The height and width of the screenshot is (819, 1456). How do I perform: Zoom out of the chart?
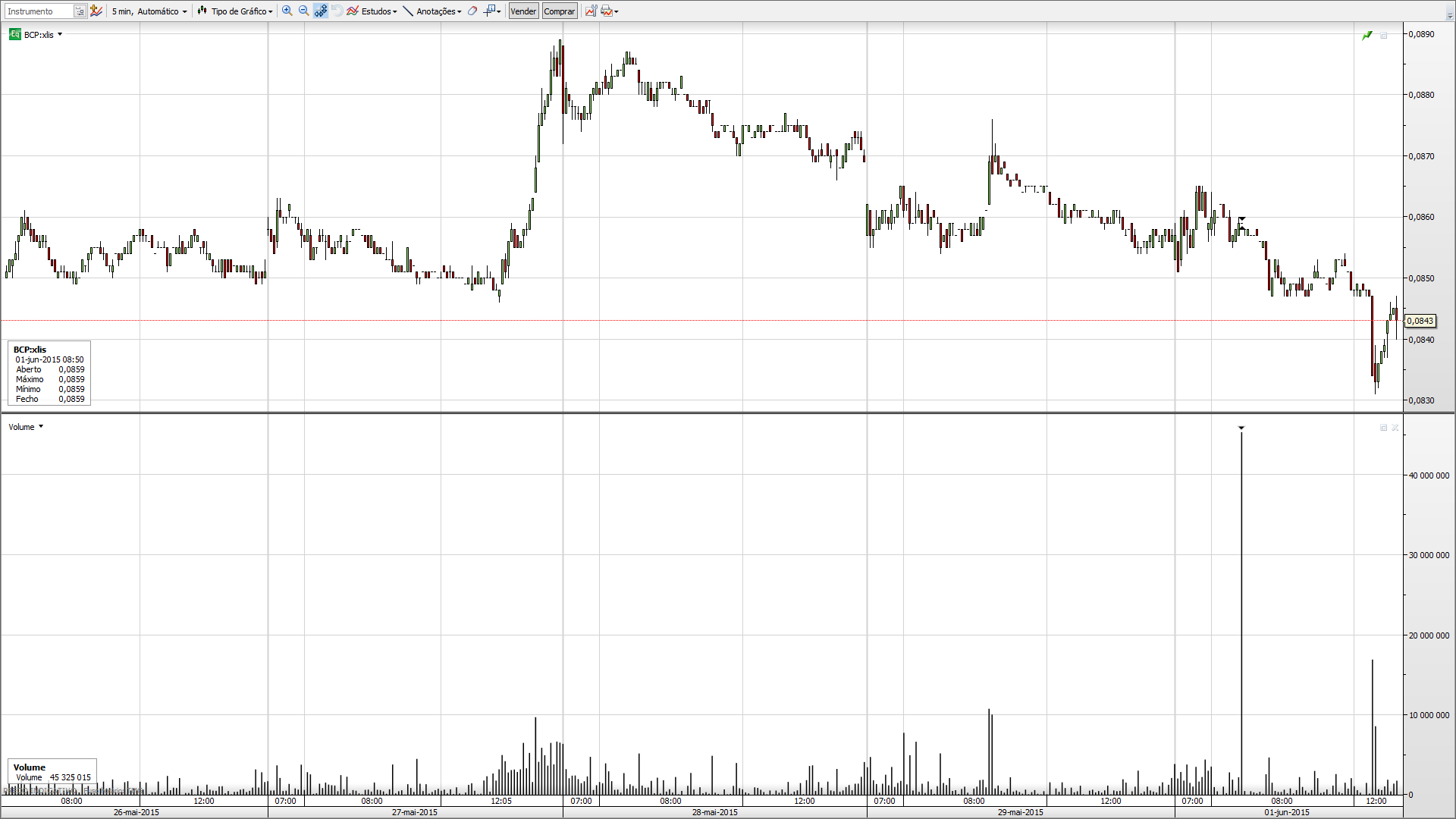[x=303, y=11]
